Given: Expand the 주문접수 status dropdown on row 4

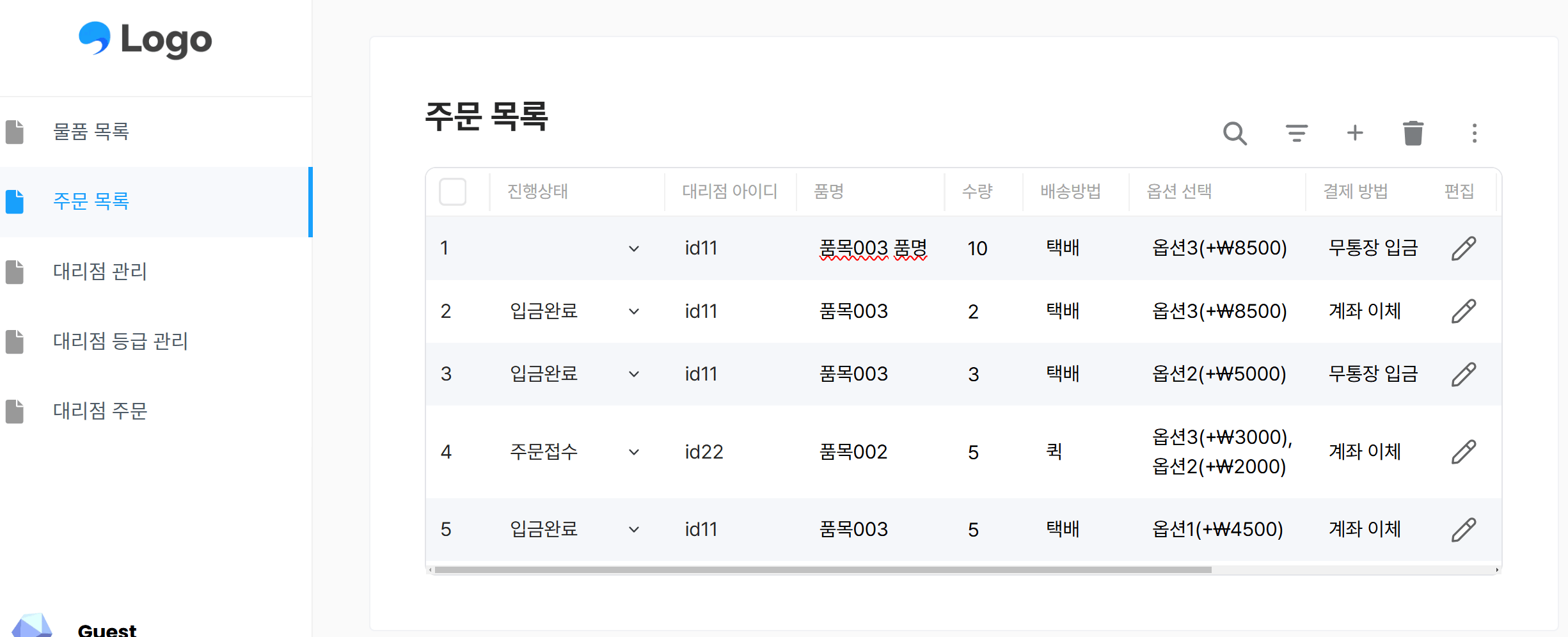Looking at the screenshot, I should pyautogui.click(x=634, y=452).
